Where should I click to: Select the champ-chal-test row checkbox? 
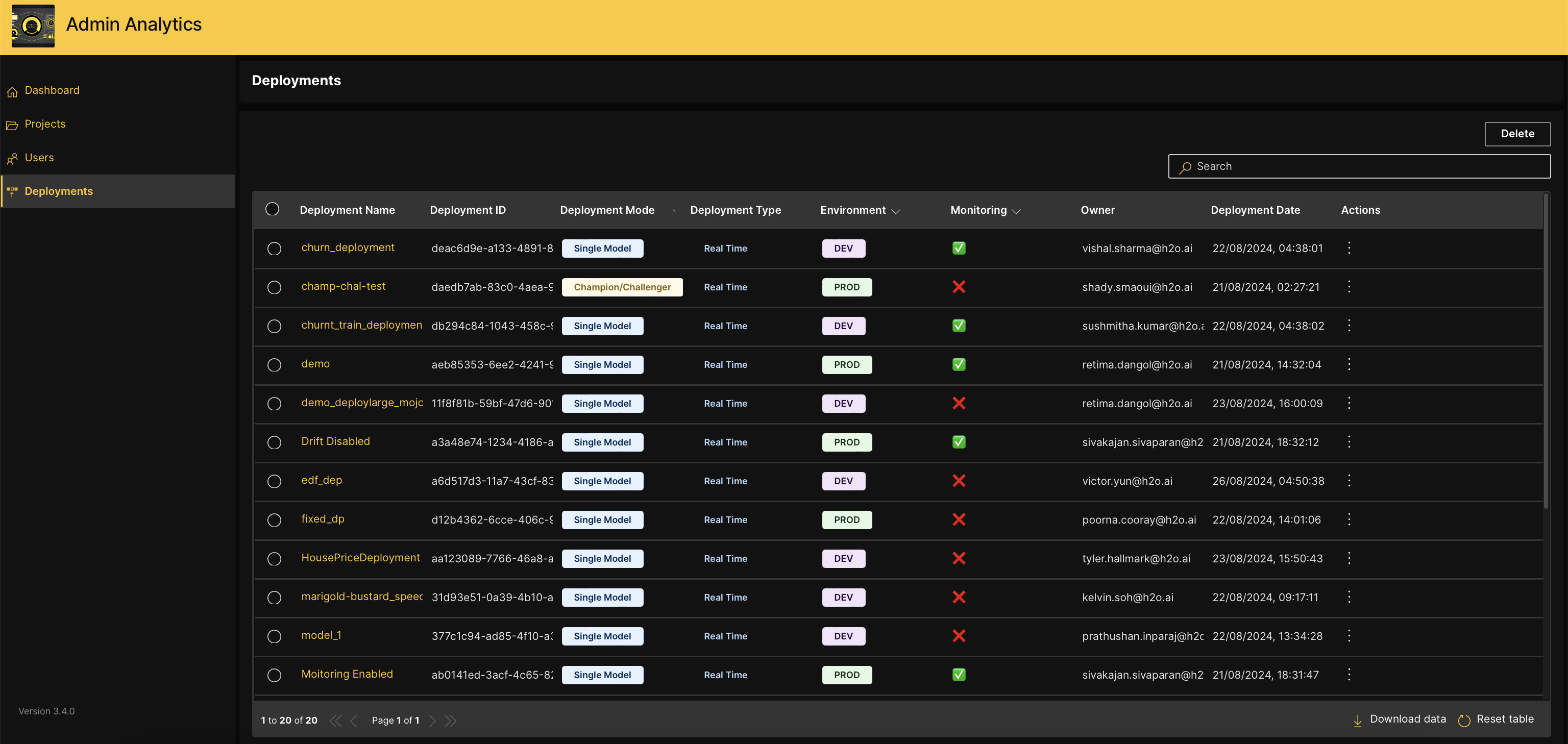pyautogui.click(x=274, y=287)
